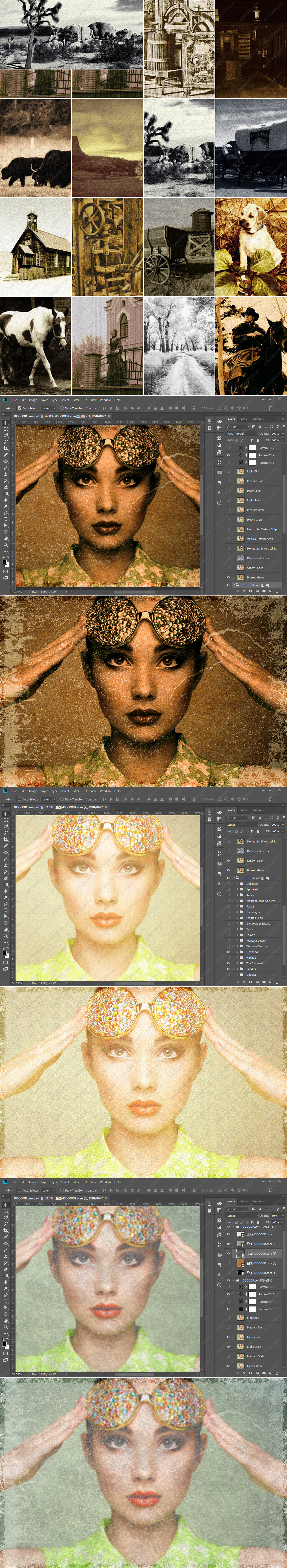Click the search icon in the sepia window options bar
287x1568 pixels.
(271, 408)
